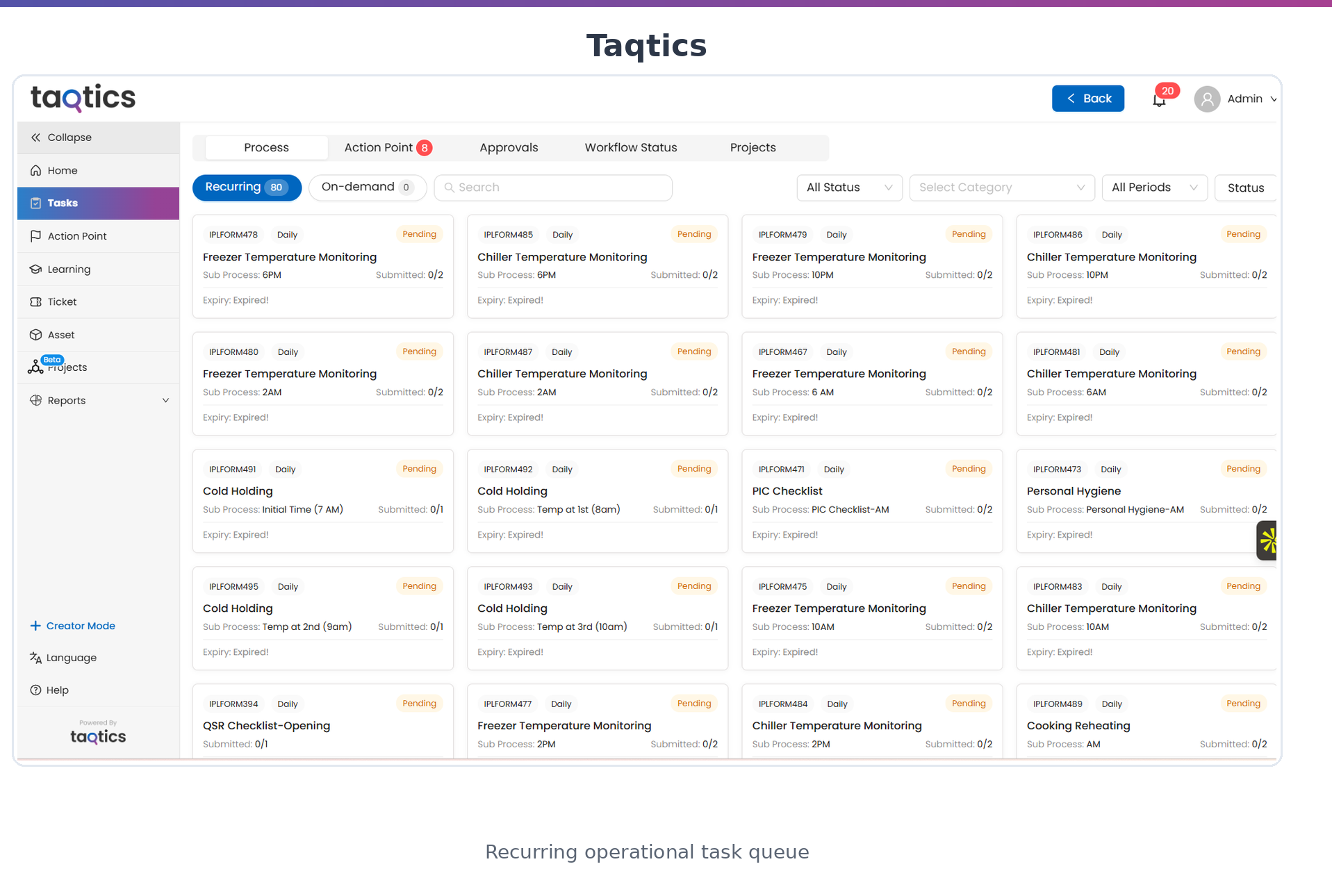Viewport: 1332px width, 896px height.
Task: Click the IPLFORM477 form ID label
Action: pos(507,704)
